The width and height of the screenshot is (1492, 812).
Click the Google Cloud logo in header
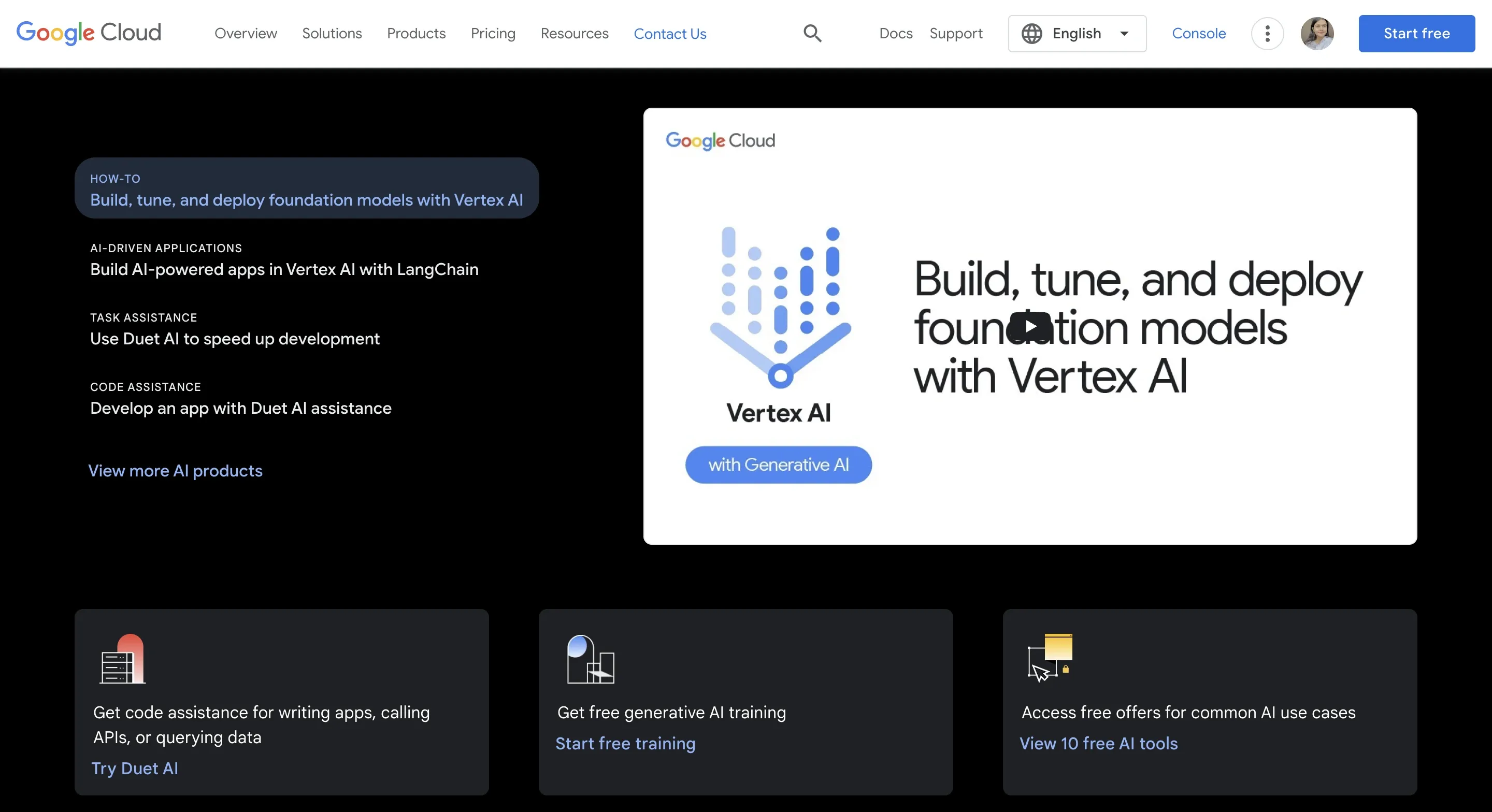[89, 33]
